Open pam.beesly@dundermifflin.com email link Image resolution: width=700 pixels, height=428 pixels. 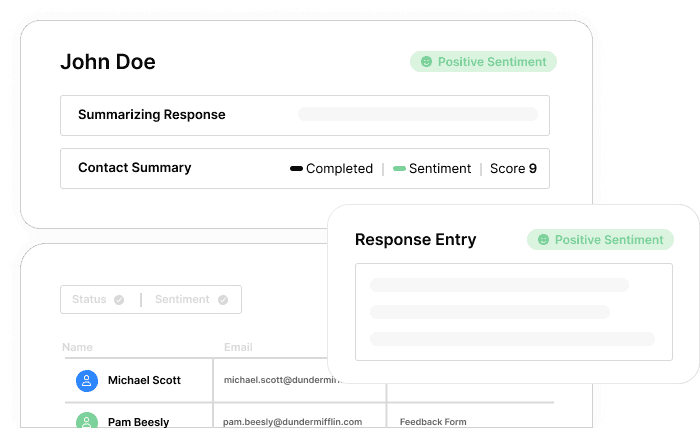tap(292, 422)
